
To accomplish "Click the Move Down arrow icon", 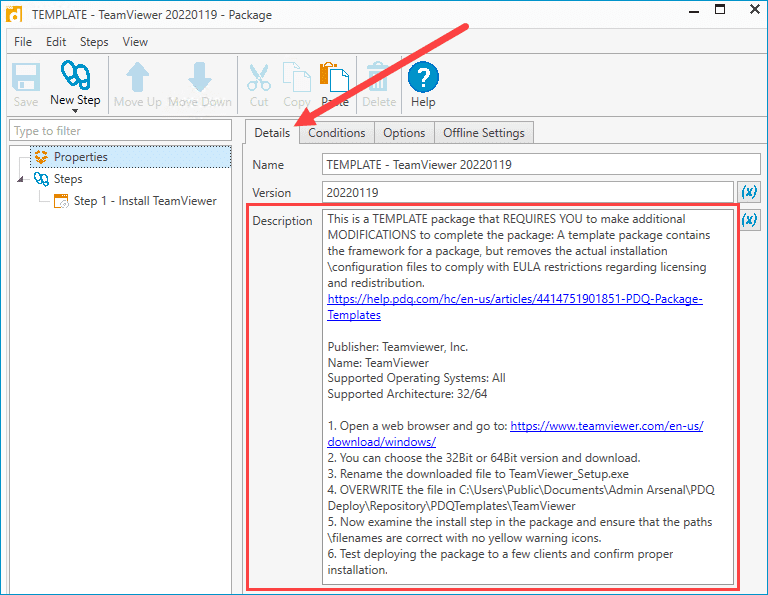I will [x=200, y=77].
